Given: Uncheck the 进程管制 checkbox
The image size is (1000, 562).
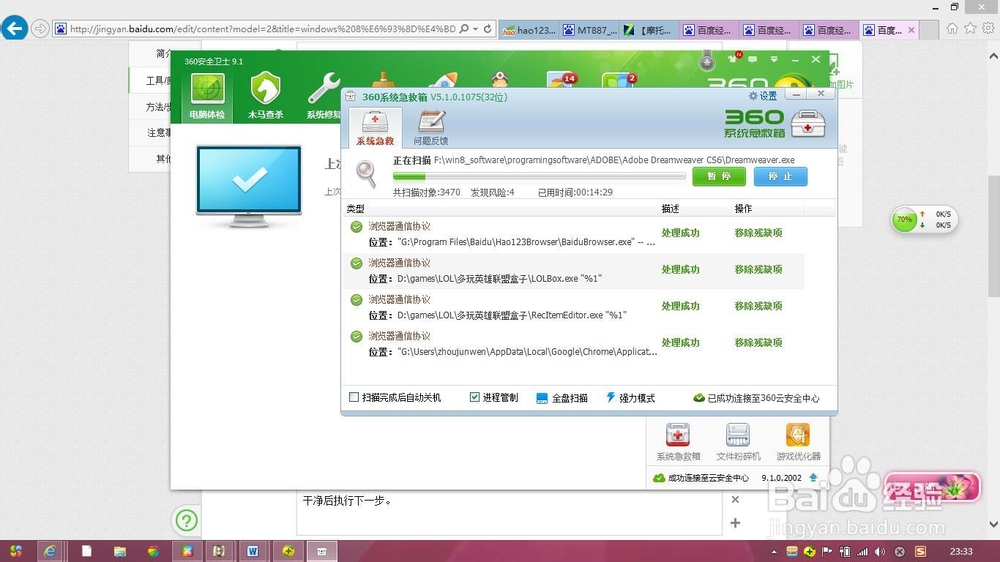Looking at the screenshot, I should pyautogui.click(x=474, y=397).
